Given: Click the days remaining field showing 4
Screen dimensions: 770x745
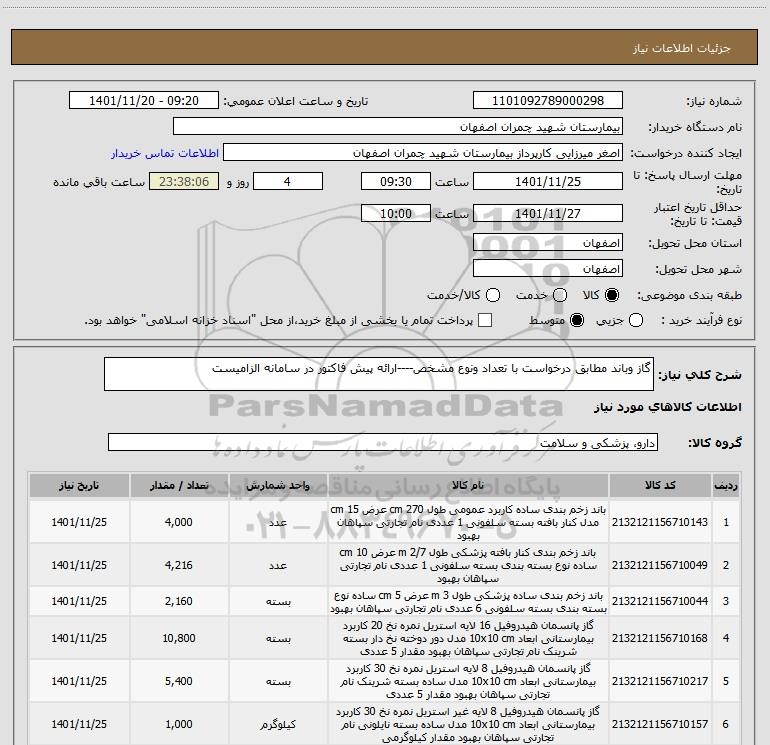Looking at the screenshot, I should pos(288,181).
